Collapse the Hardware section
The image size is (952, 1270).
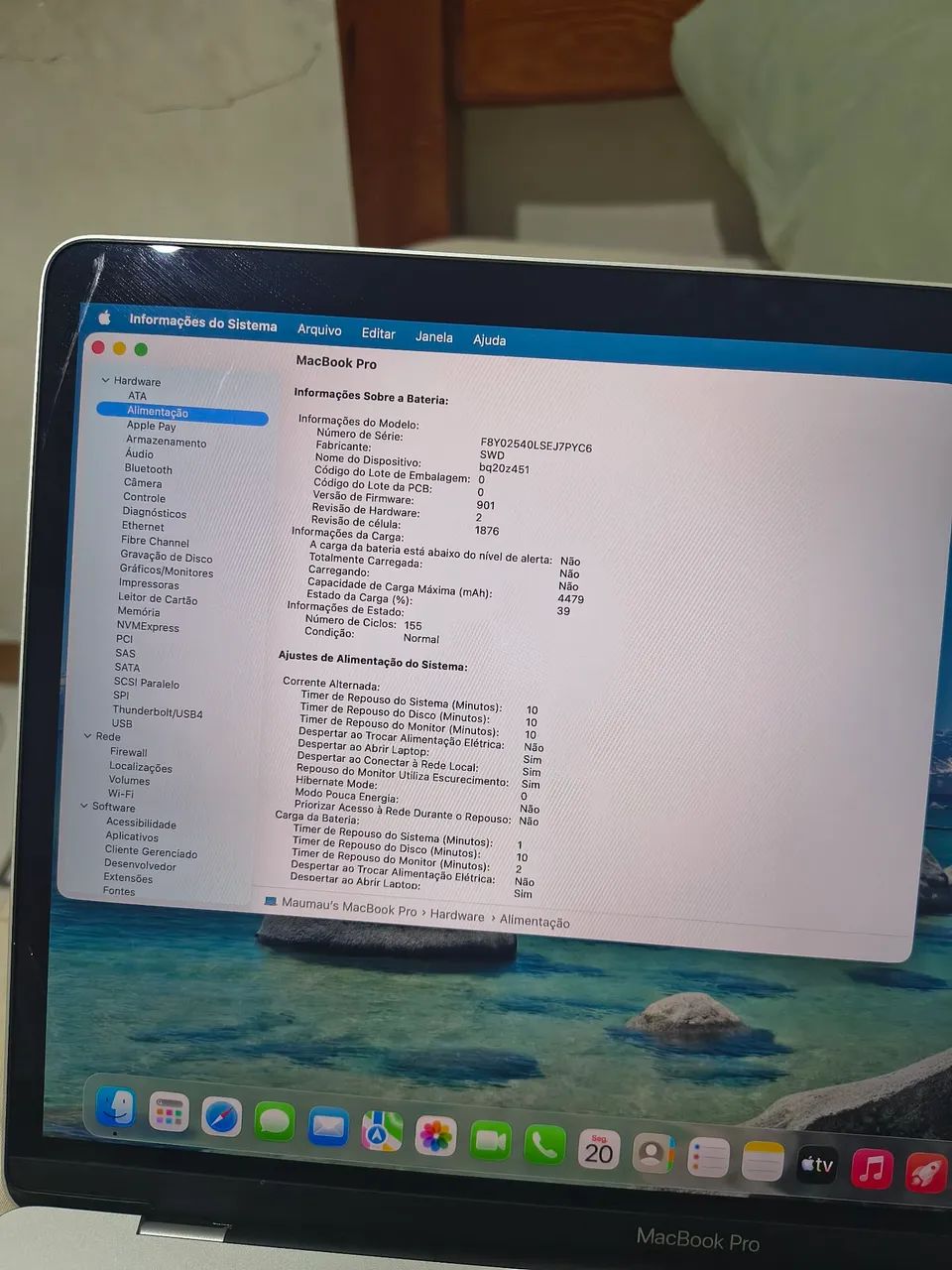click(106, 380)
